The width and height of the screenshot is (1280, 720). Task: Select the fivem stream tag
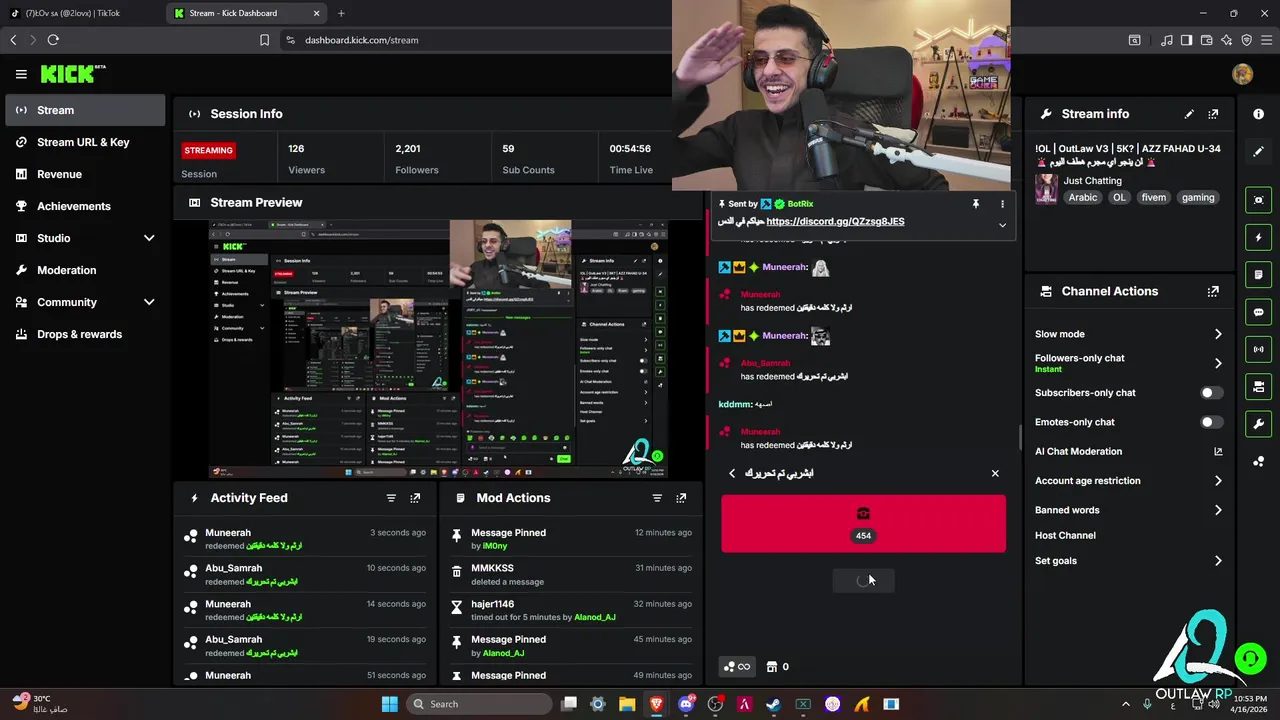[1153, 198]
